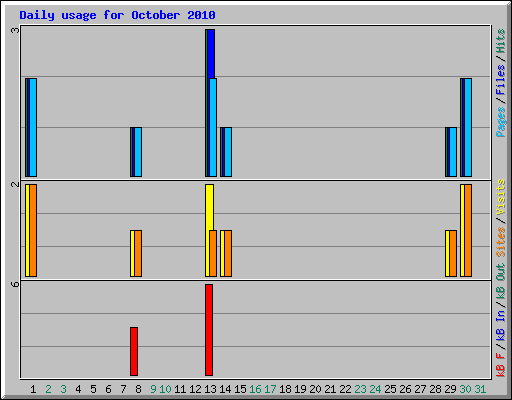The width and height of the screenshot is (512, 400).
Task: Click the 'kB In' legend label
Action: [x=501, y=325]
